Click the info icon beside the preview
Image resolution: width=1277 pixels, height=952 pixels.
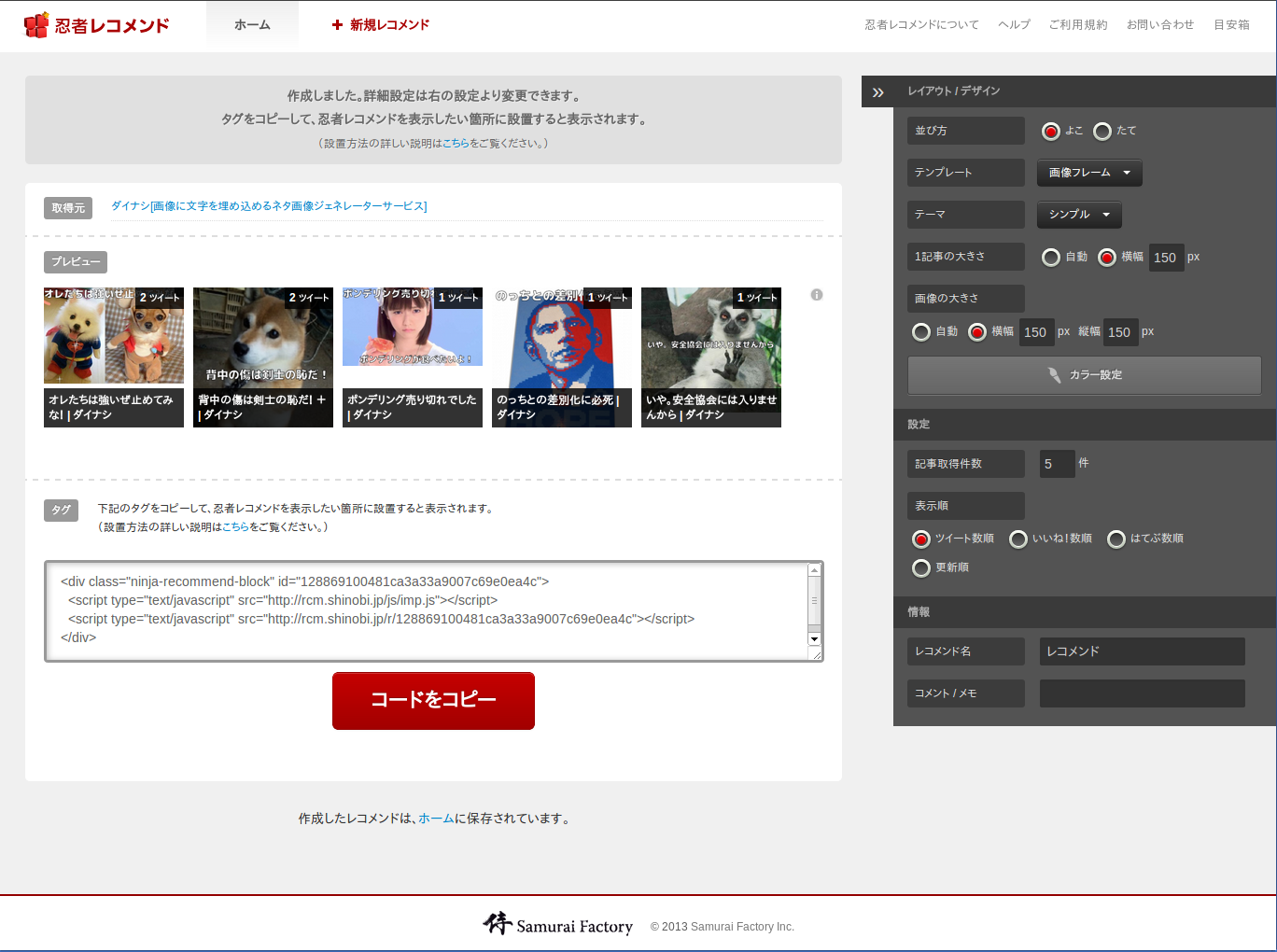pos(817,295)
